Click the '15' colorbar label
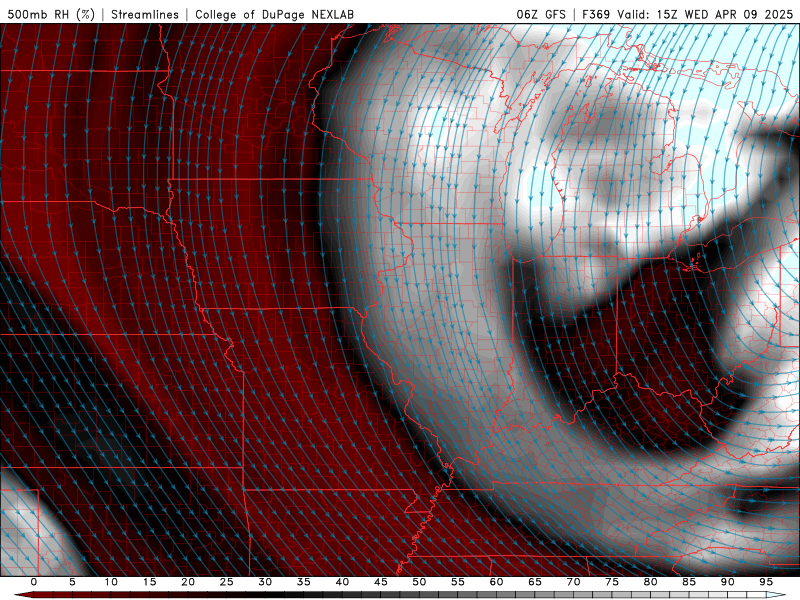 pyautogui.click(x=149, y=582)
